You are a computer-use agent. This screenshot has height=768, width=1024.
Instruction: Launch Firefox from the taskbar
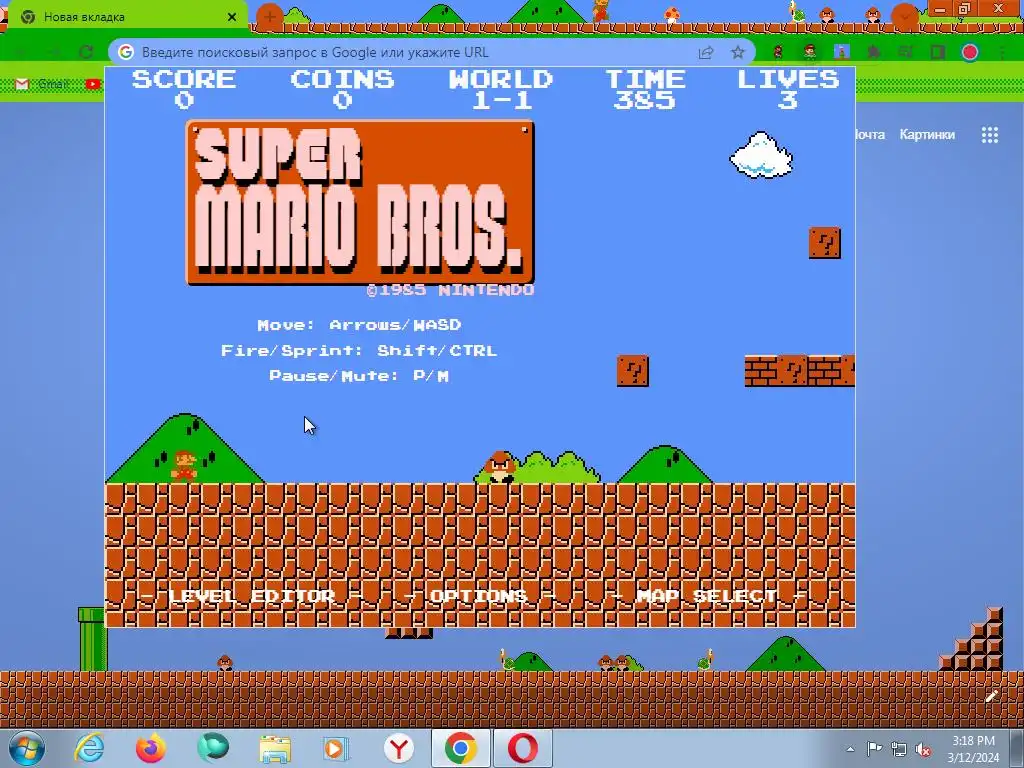150,748
